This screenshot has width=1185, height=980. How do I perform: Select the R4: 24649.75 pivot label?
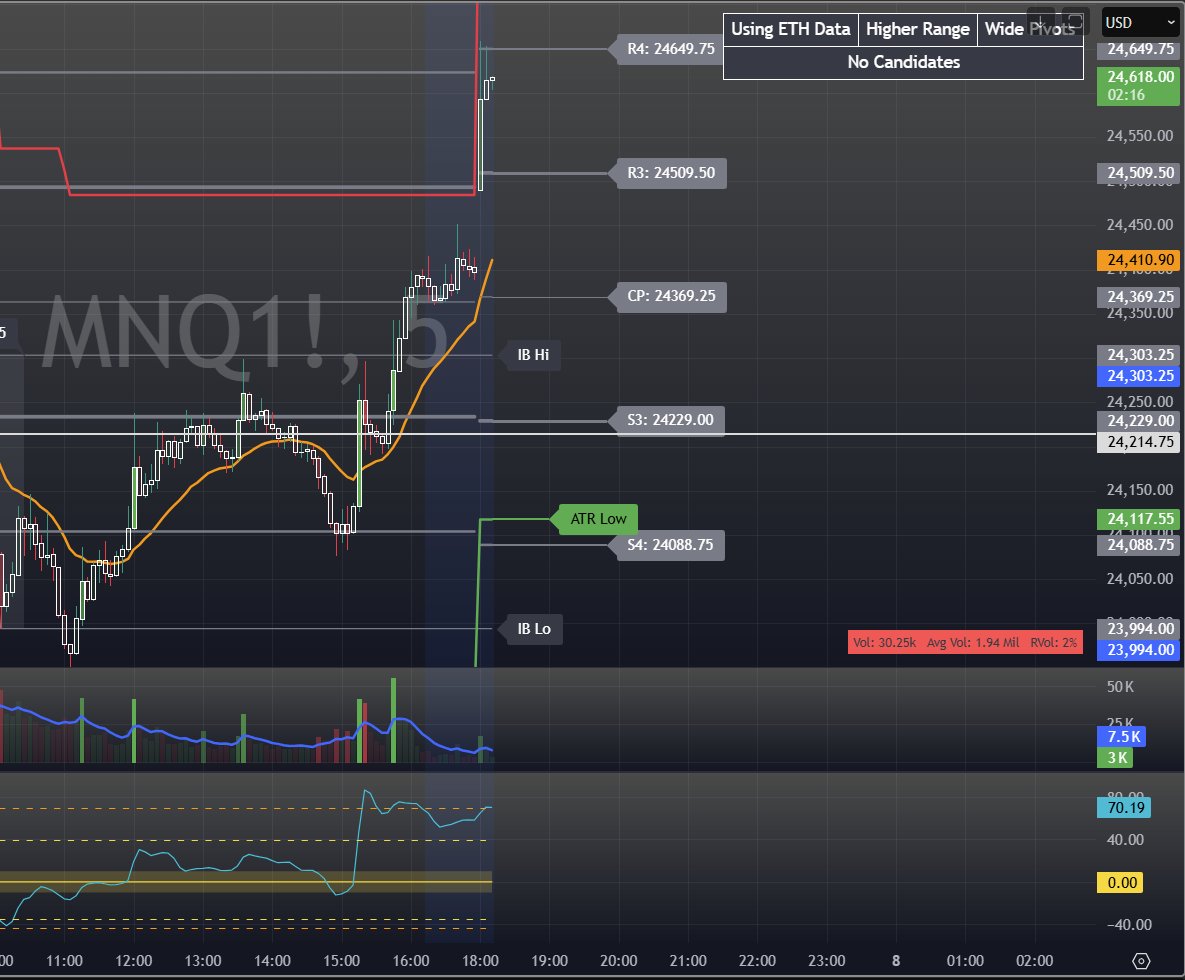click(670, 49)
